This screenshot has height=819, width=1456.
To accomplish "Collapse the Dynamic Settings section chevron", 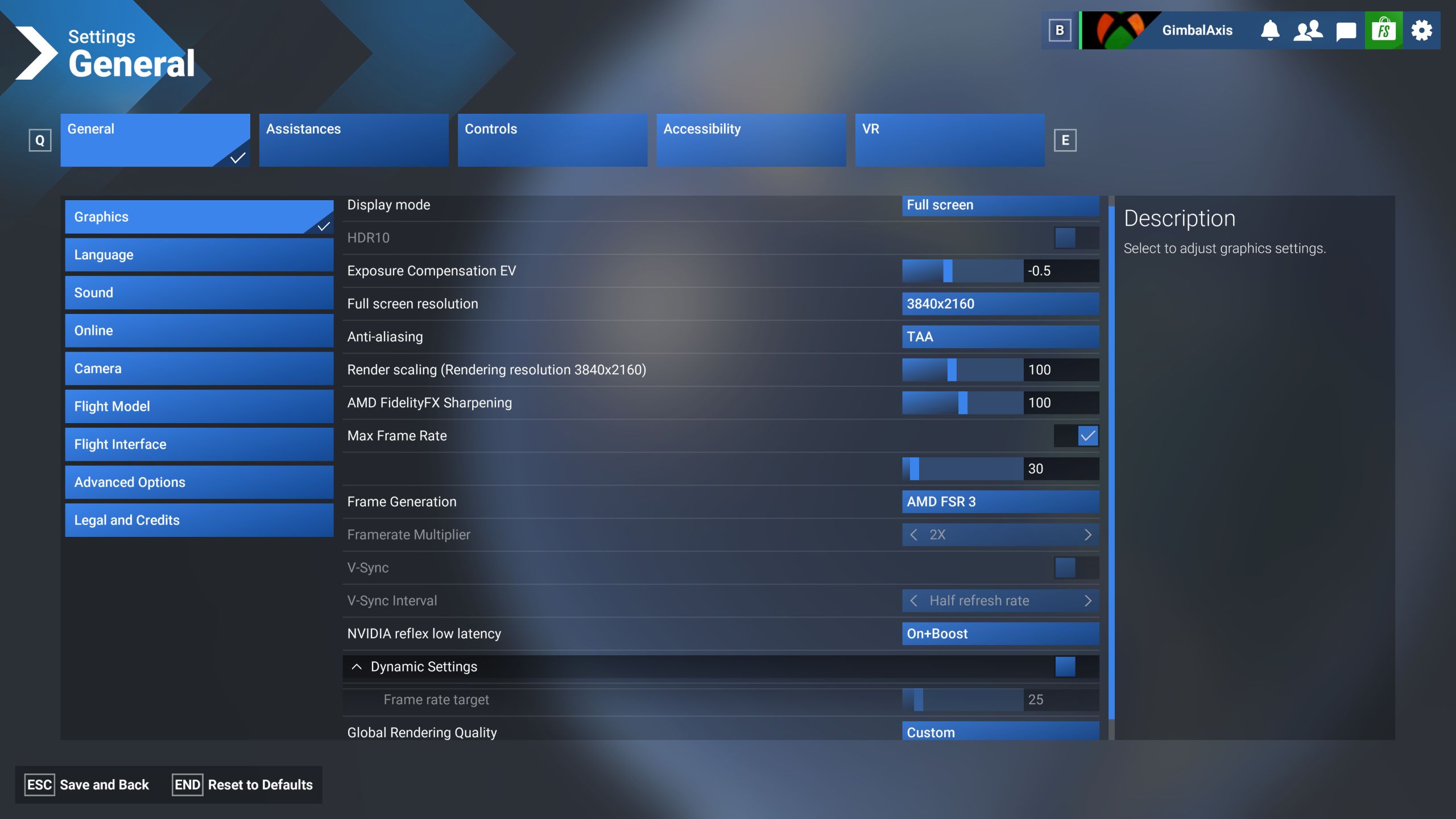I will [357, 667].
